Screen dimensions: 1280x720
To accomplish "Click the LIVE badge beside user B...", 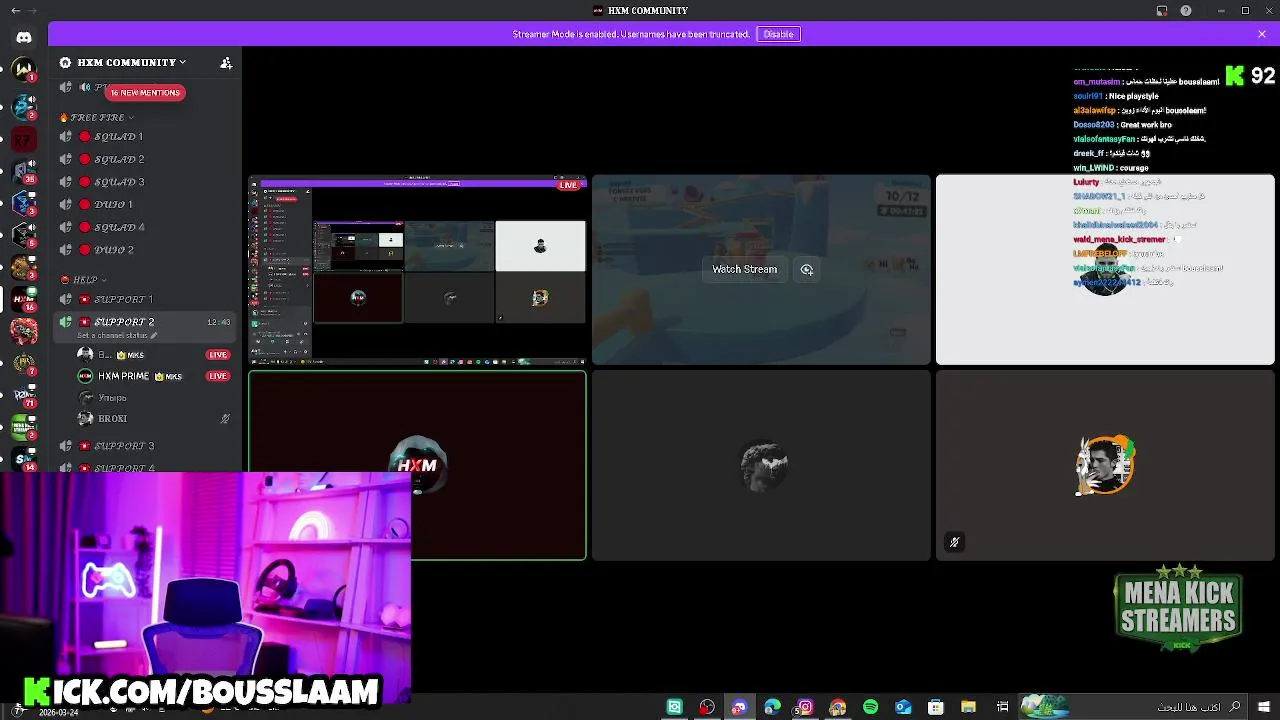I will [x=218, y=355].
